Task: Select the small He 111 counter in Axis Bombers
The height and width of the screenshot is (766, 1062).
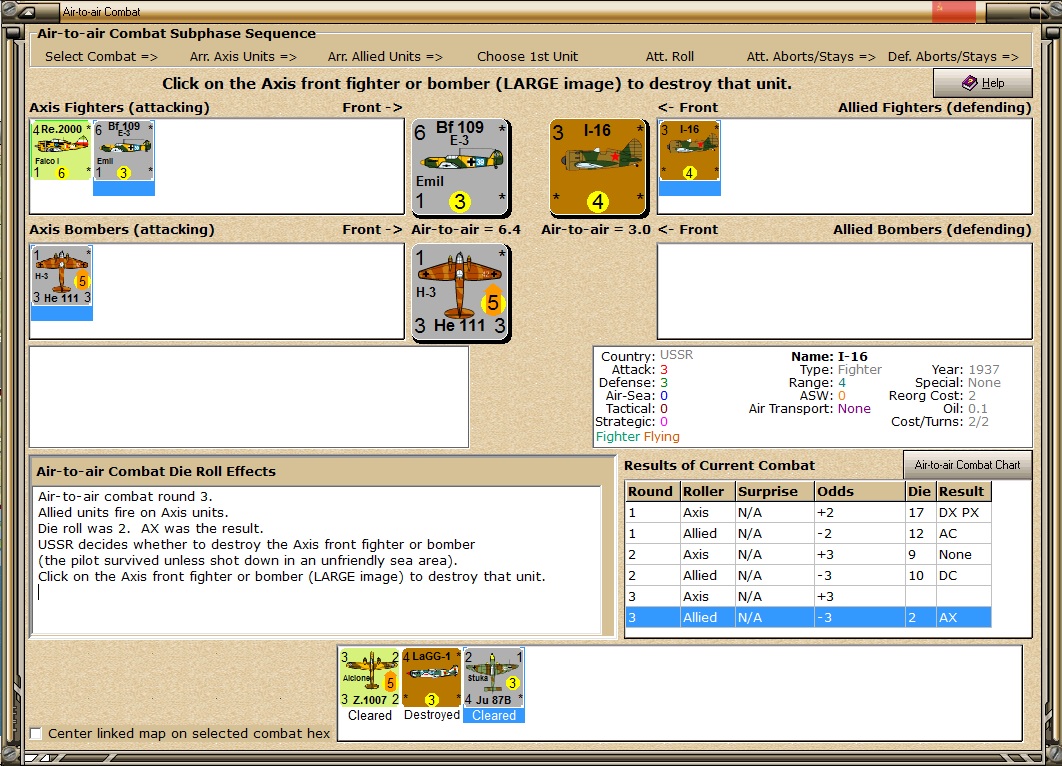Action: click(x=62, y=275)
